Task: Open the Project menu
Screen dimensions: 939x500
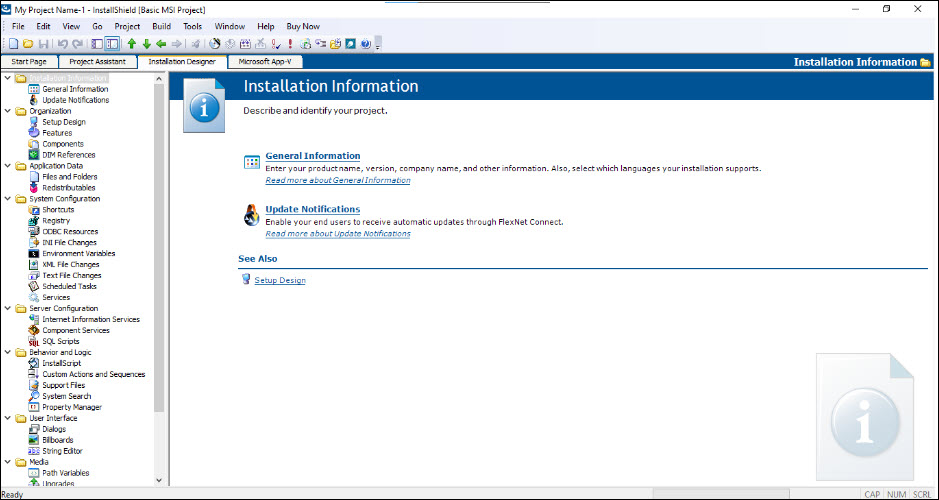Action: (x=127, y=26)
